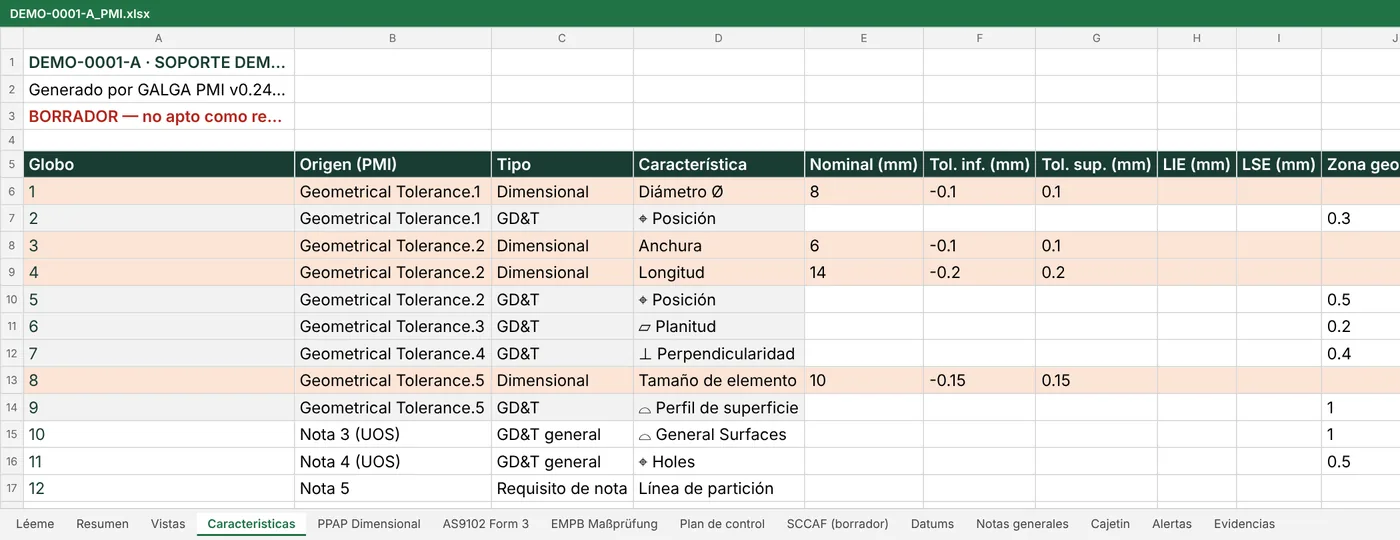Click the 'Tipo' header cell
Screen dimensions: 1400x540
coord(562,165)
